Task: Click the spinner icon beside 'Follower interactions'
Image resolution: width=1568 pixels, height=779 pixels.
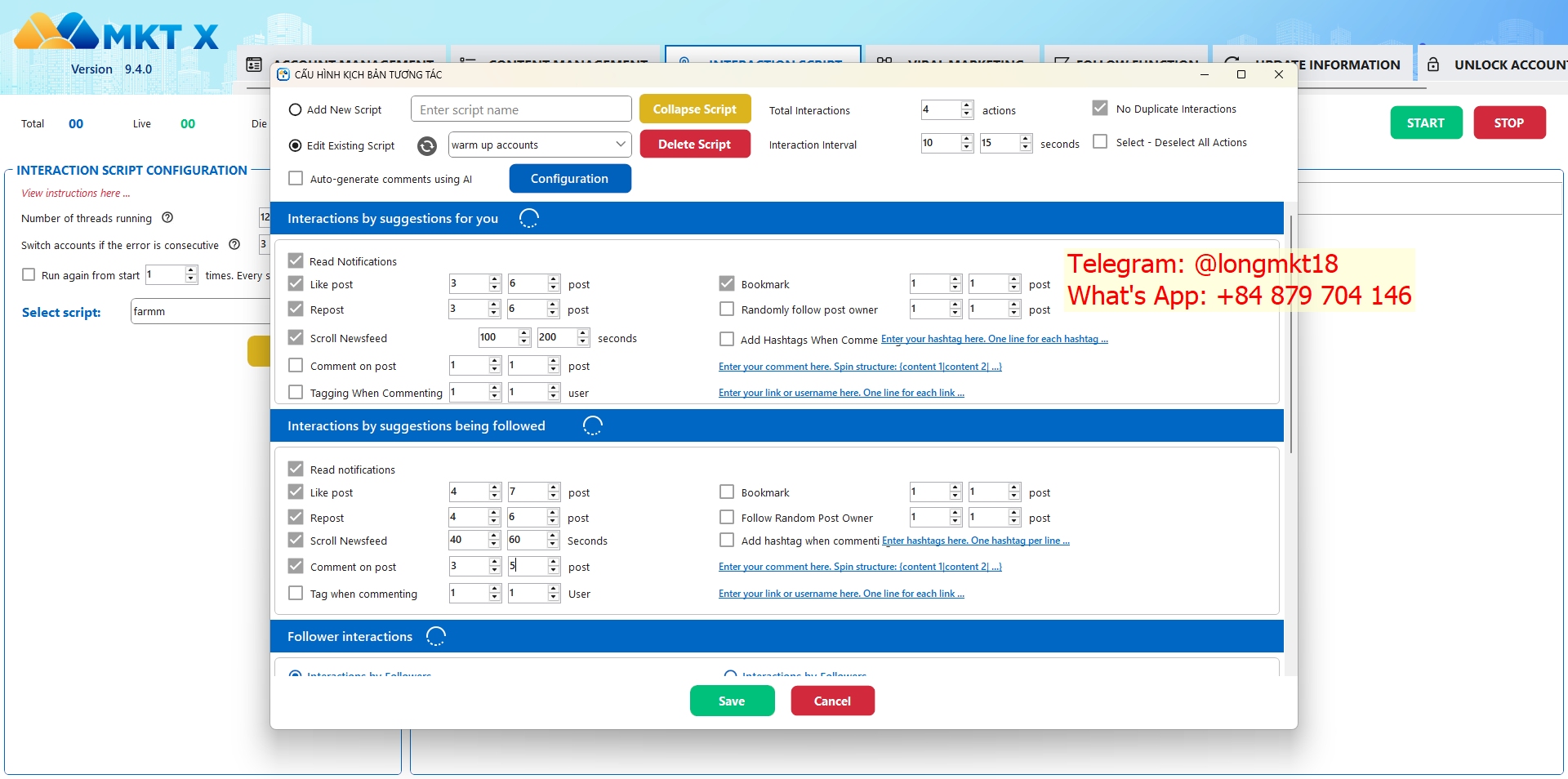Action: 436,636
